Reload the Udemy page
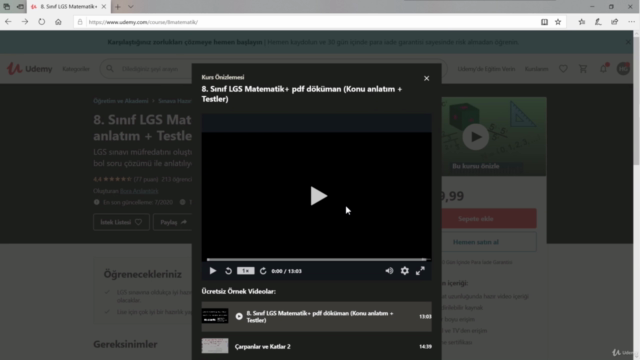640x360 pixels. pos(42,22)
